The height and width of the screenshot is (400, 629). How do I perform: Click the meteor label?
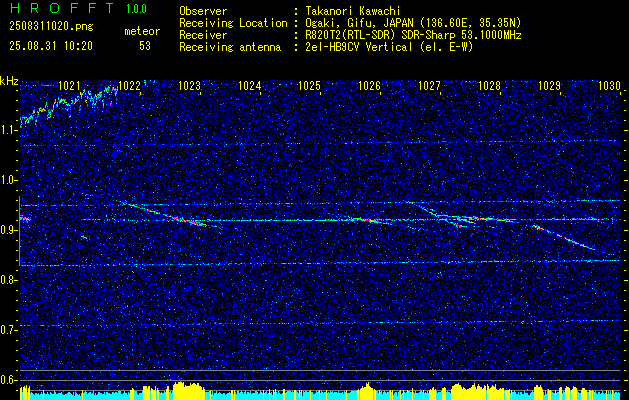[x=142, y=31]
